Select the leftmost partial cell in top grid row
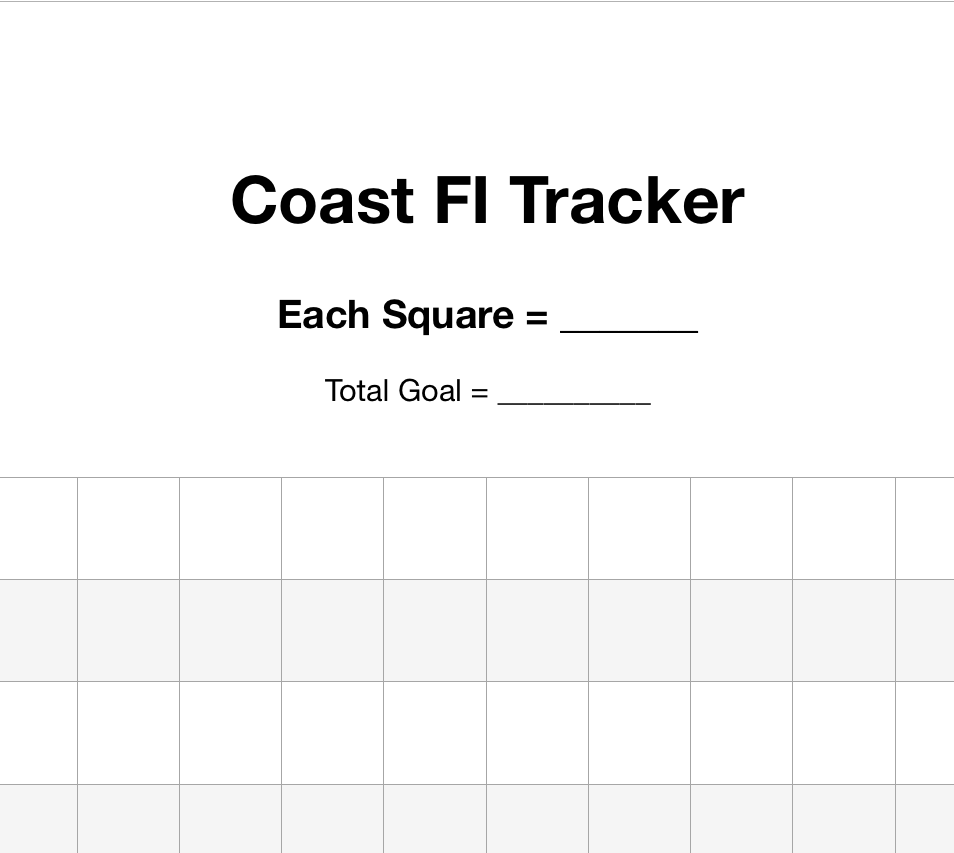 tap(38, 528)
